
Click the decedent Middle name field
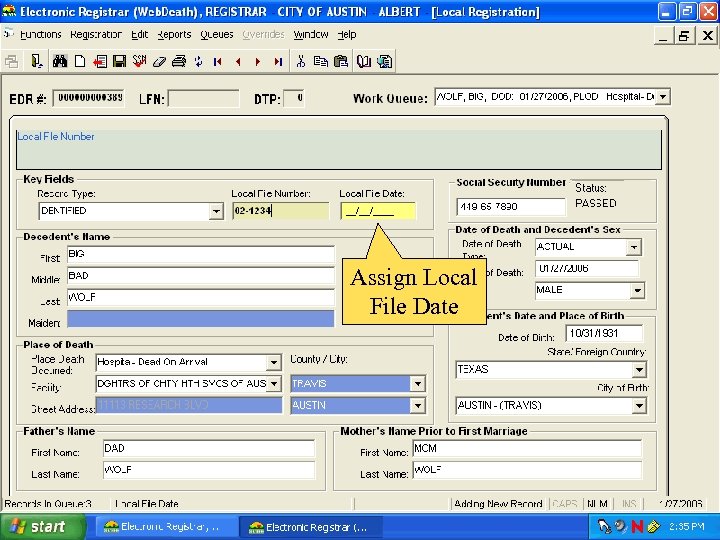(x=201, y=276)
